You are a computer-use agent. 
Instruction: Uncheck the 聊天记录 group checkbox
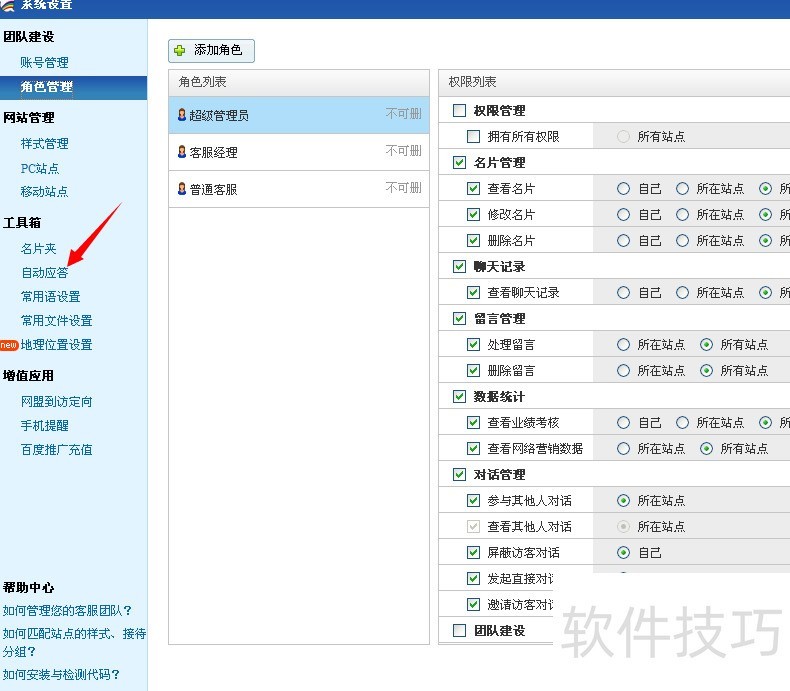pos(460,267)
